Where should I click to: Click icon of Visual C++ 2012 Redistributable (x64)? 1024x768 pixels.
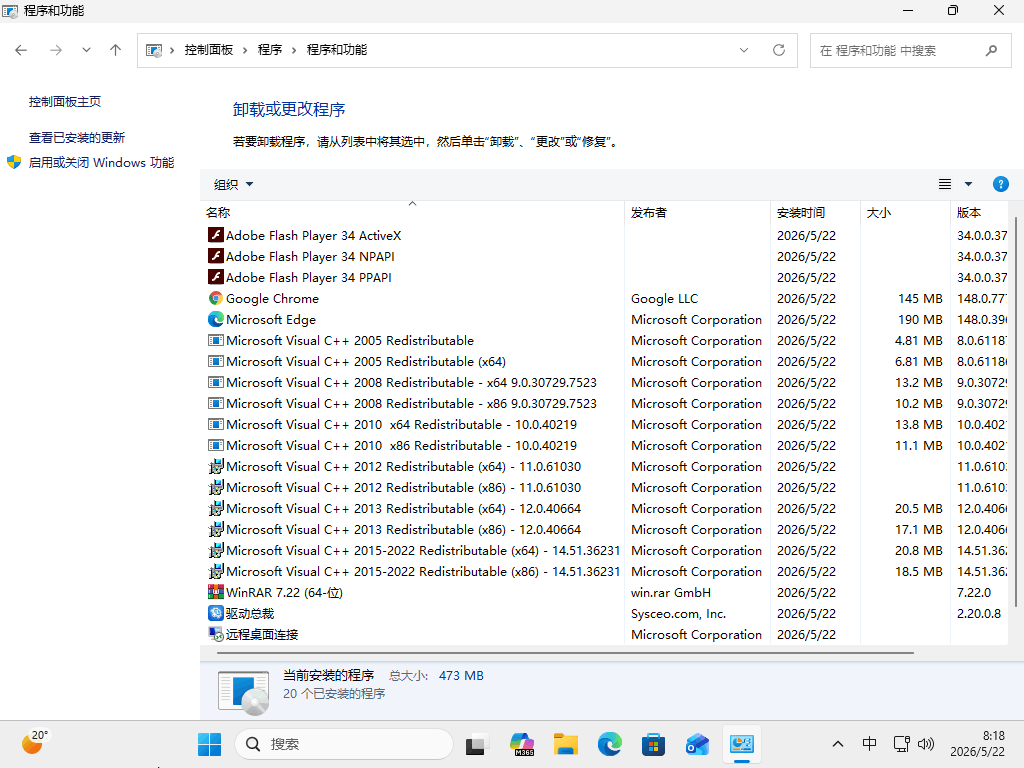[216, 466]
